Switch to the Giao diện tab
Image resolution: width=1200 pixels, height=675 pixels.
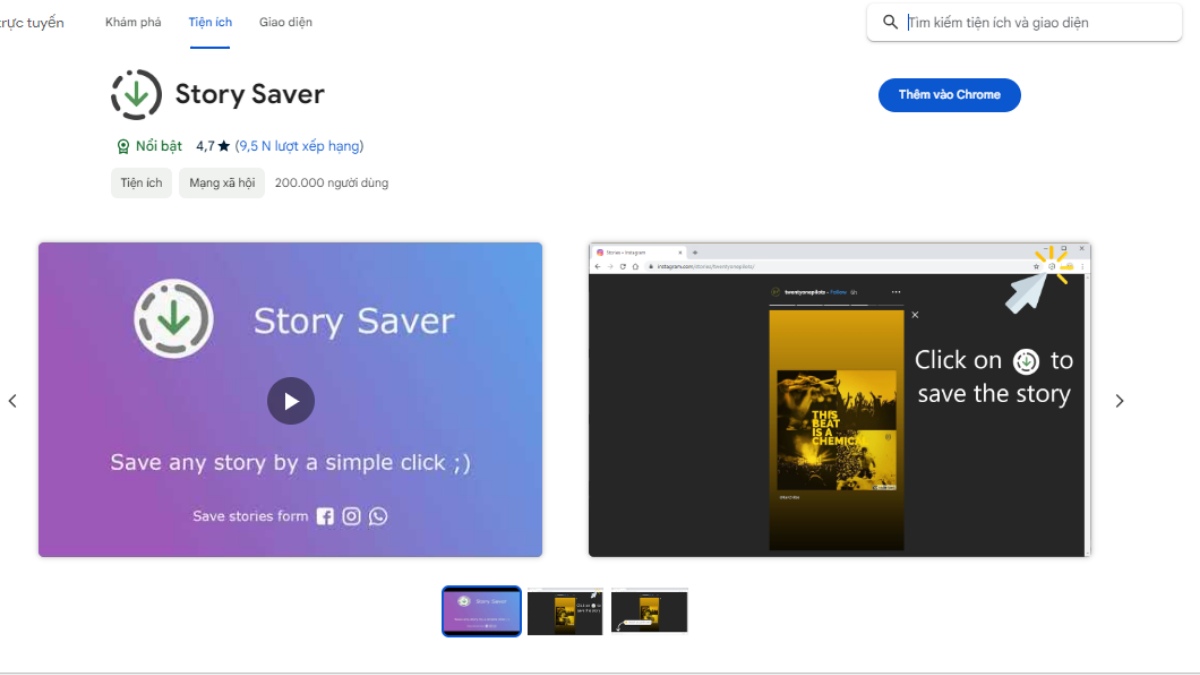click(286, 20)
